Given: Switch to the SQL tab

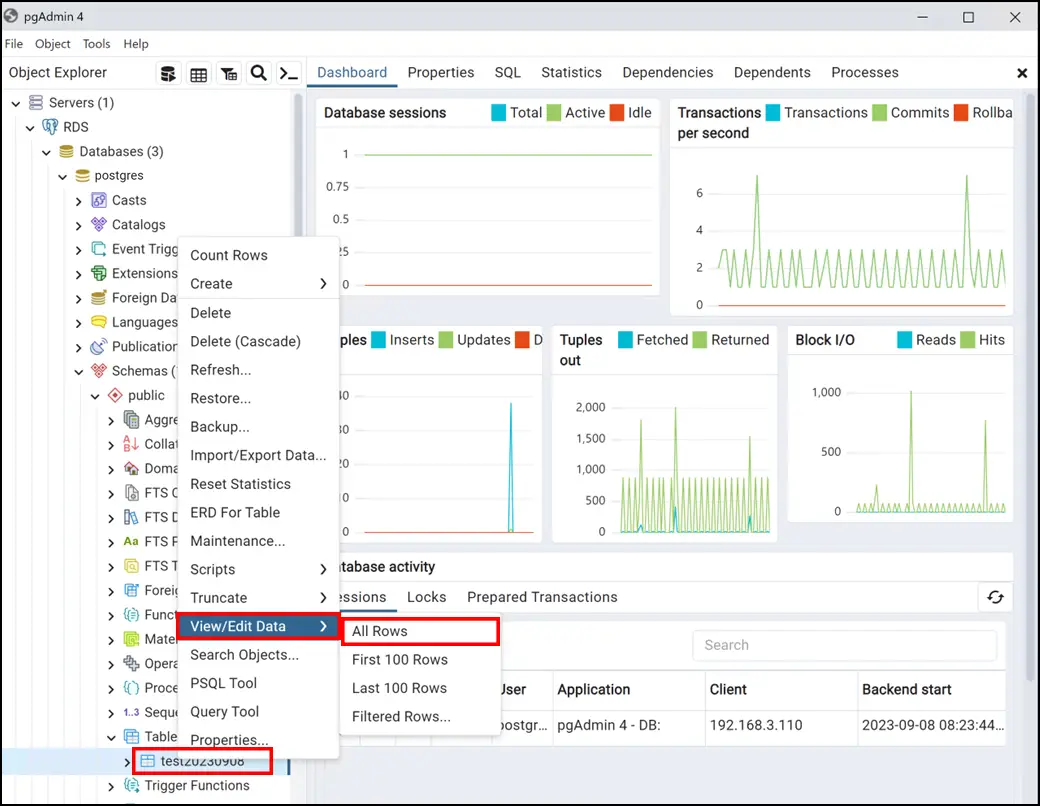Looking at the screenshot, I should click(x=507, y=72).
